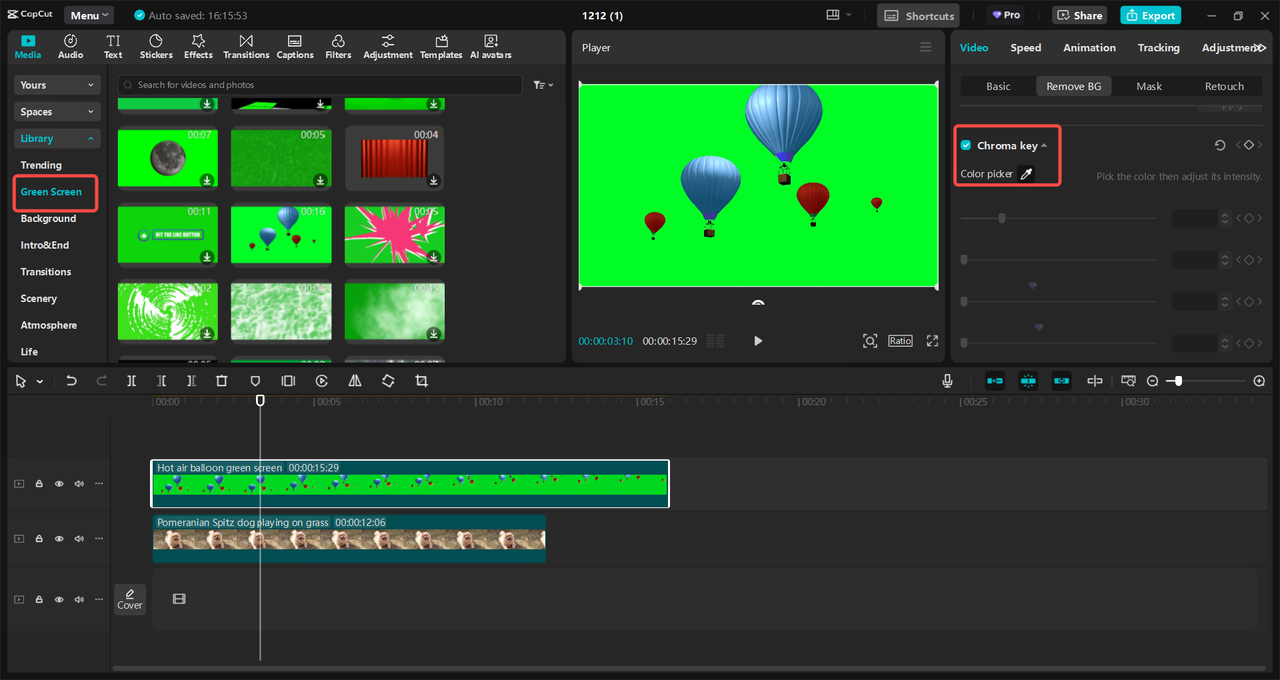This screenshot has height=680, width=1280.
Task: Open the Menu dropdown
Action: (89, 16)
